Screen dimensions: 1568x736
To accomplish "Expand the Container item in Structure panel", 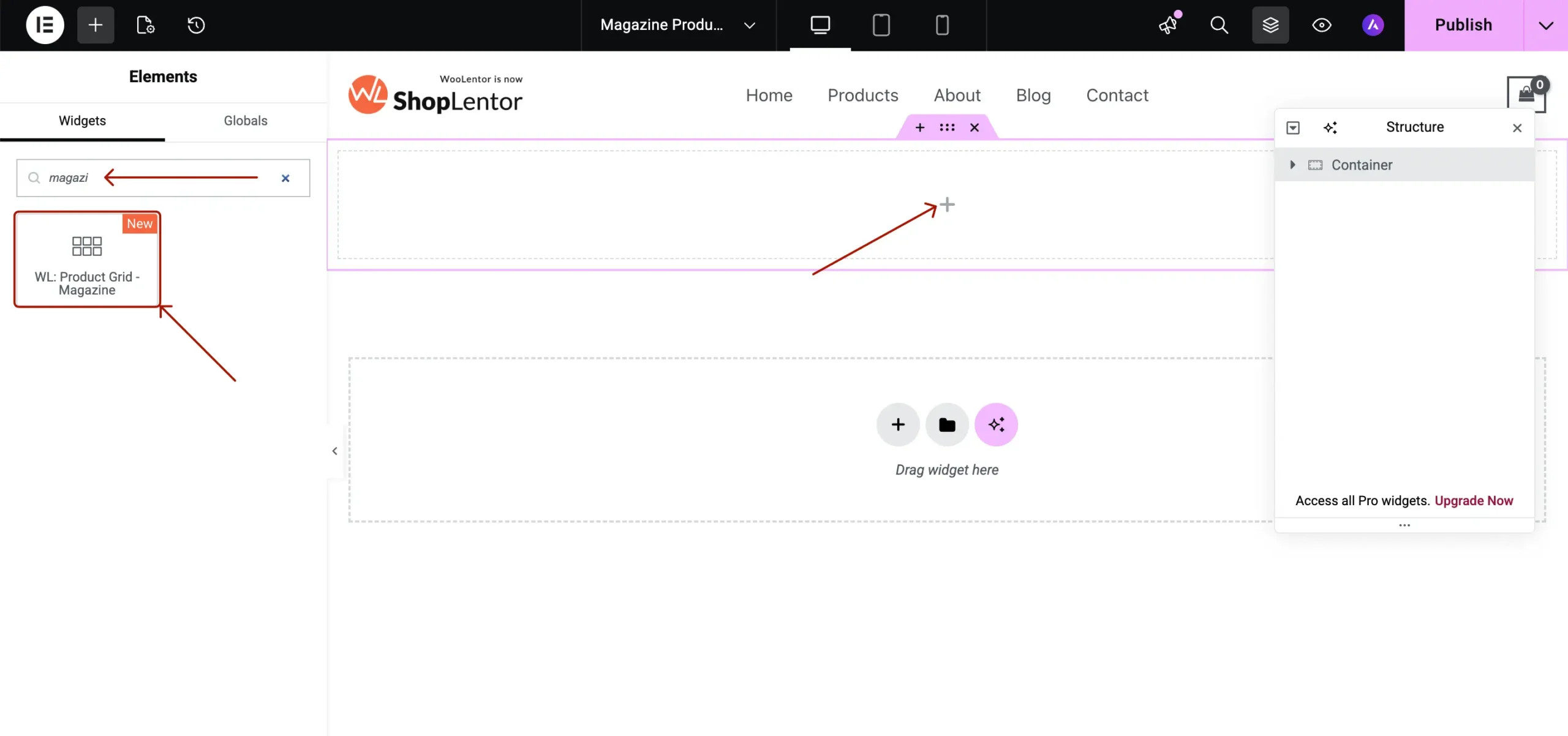I will pyautogui.click(x=1292, y=164).
